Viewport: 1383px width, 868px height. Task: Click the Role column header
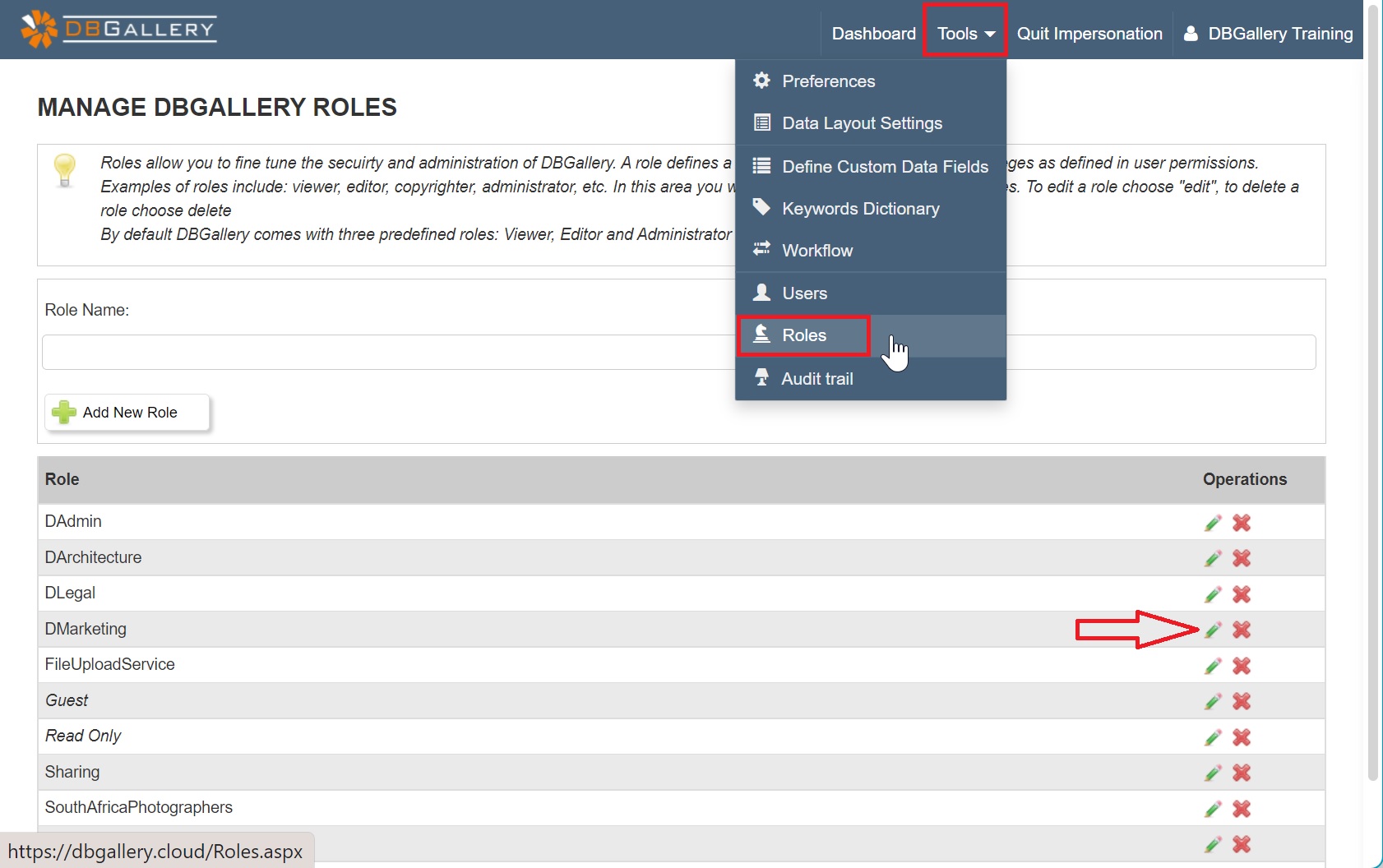(x=62, y=479)
